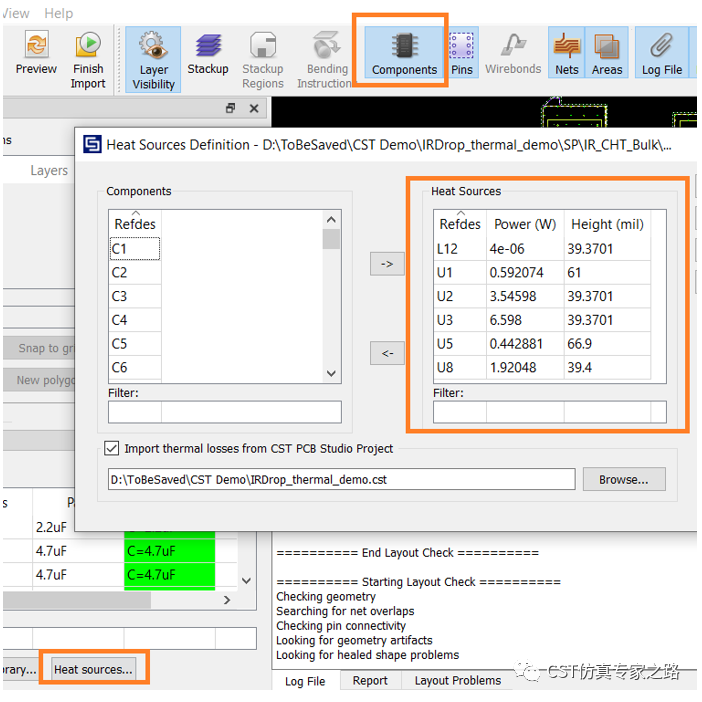Viewport: 702px width, 702px height.
Task: Open the View menu
Action: point(16,13)
